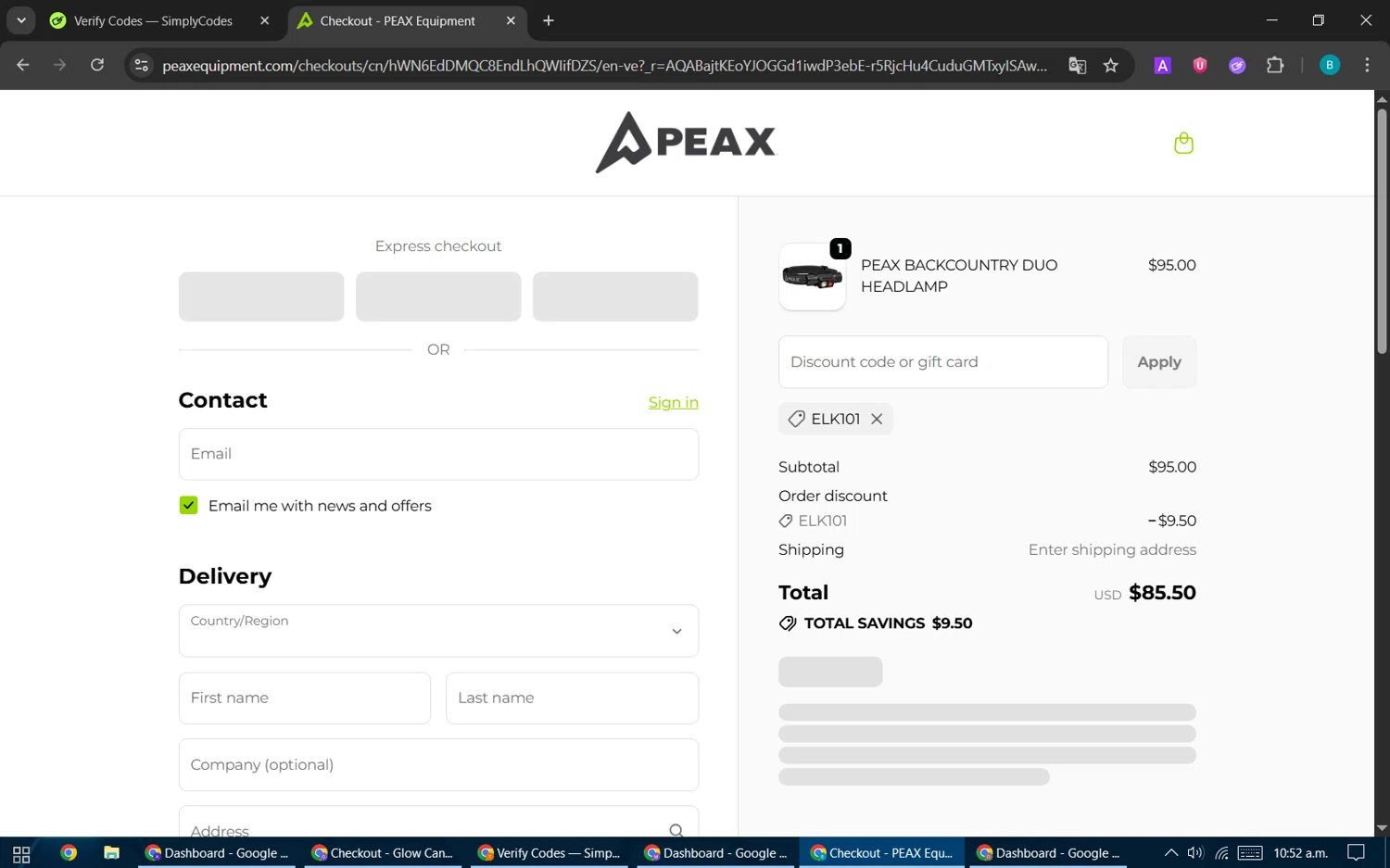
Task: Switch to Checkout - PEAX Equ taskbar window
Action: click(x=881, y=853)
